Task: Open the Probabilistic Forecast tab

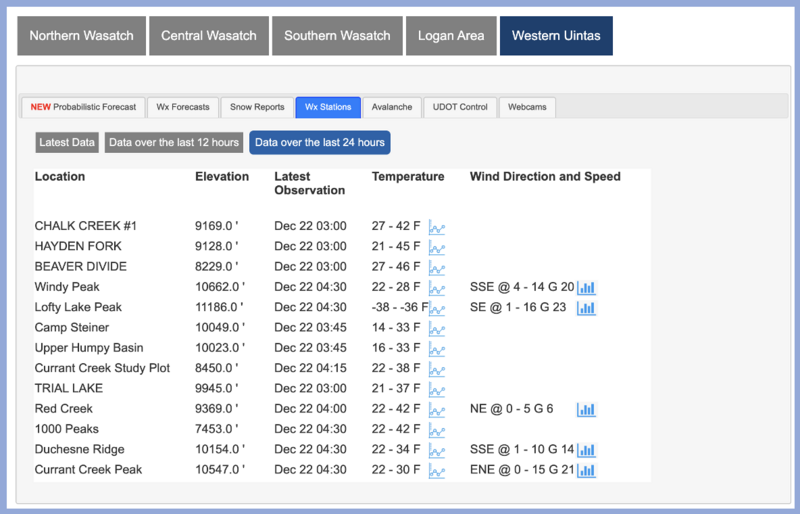Action: click(x=83, y=107)
